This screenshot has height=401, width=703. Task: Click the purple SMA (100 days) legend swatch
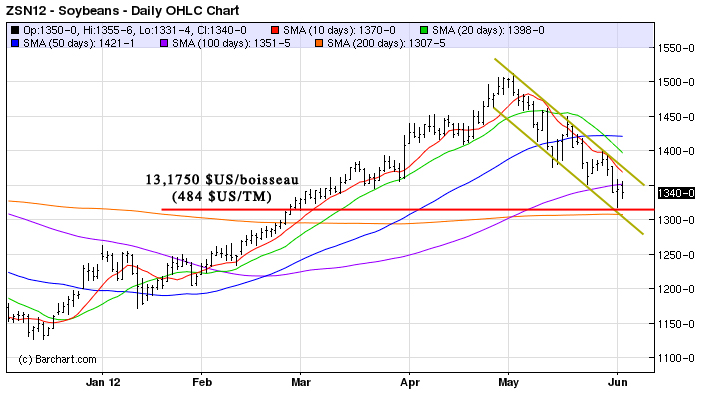tap(164, 45)
